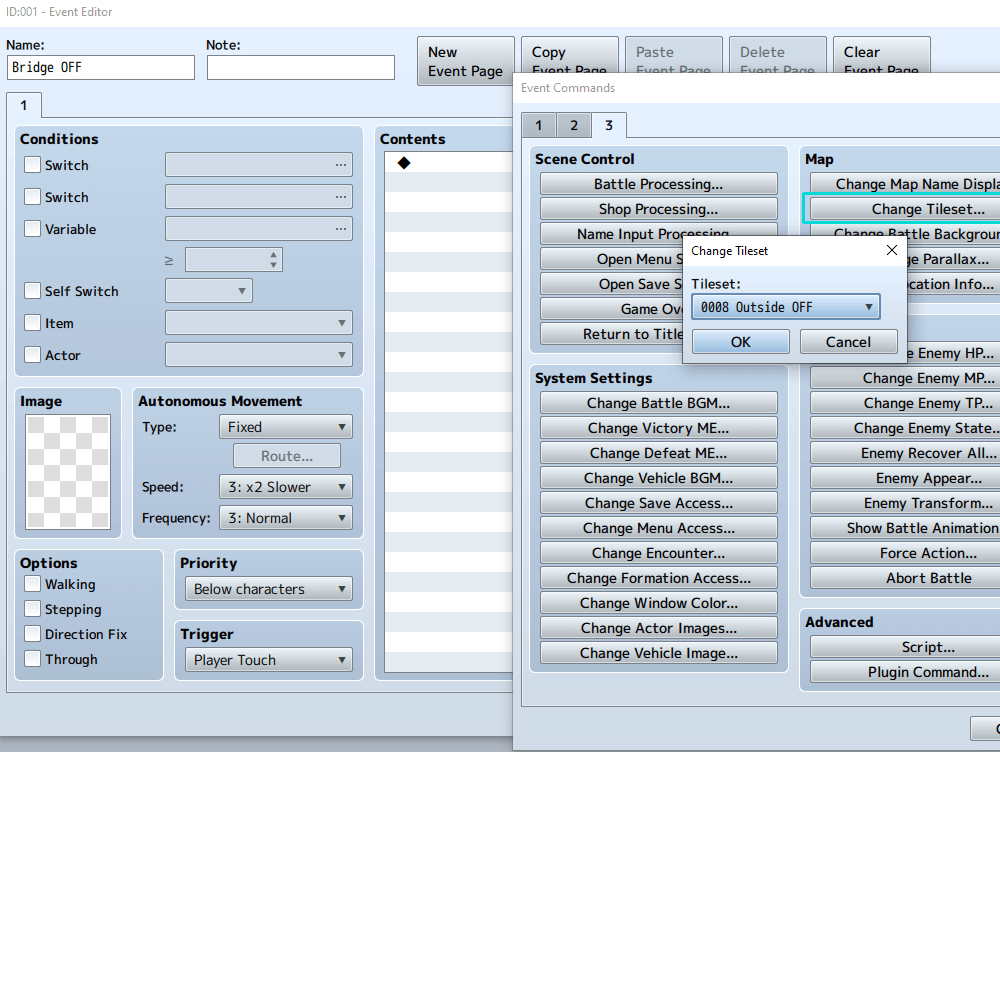Click the Change Battle BGM command
The image size is (1000, 1000).
tap(658, 402)
